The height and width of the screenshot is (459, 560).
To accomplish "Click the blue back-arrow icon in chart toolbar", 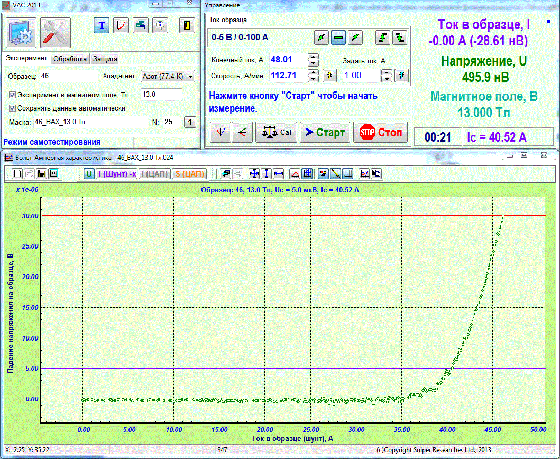I will tap(225, 174).
